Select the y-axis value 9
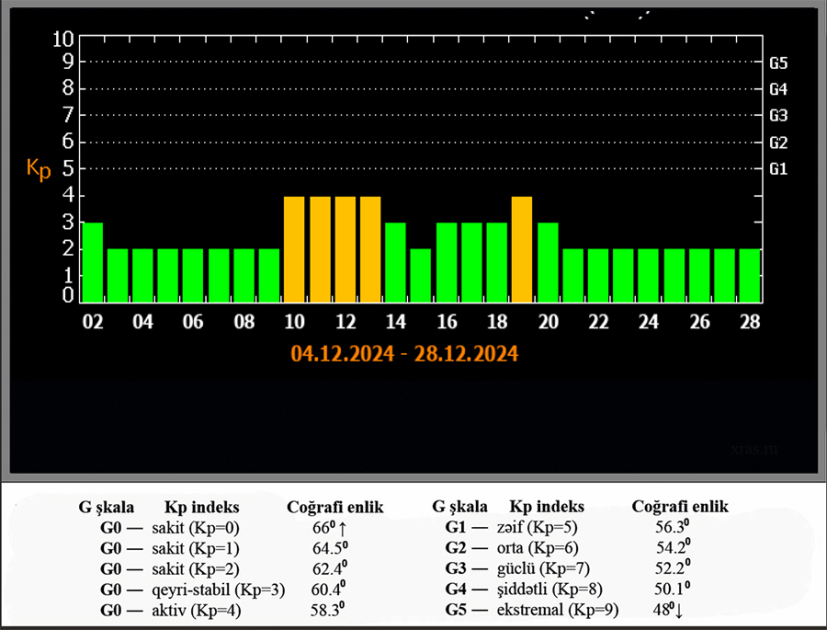Image resolution: width=827 pixels, height=630 pixels. coord(68,62)
